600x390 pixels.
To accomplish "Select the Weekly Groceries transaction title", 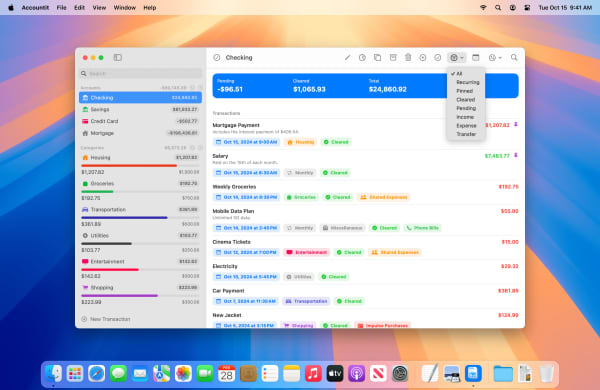I will point(234,187).
